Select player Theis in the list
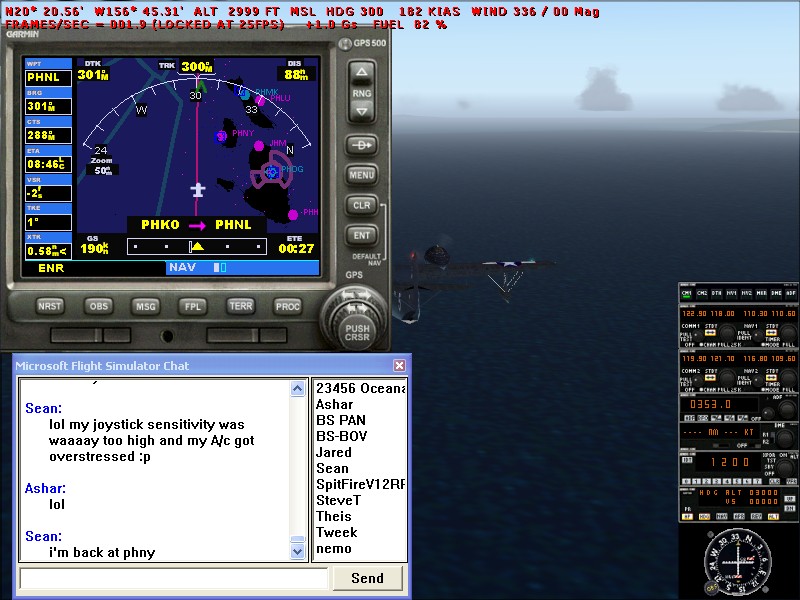Image resolution: width=800 pixels, height=600 pixels. 334,516
